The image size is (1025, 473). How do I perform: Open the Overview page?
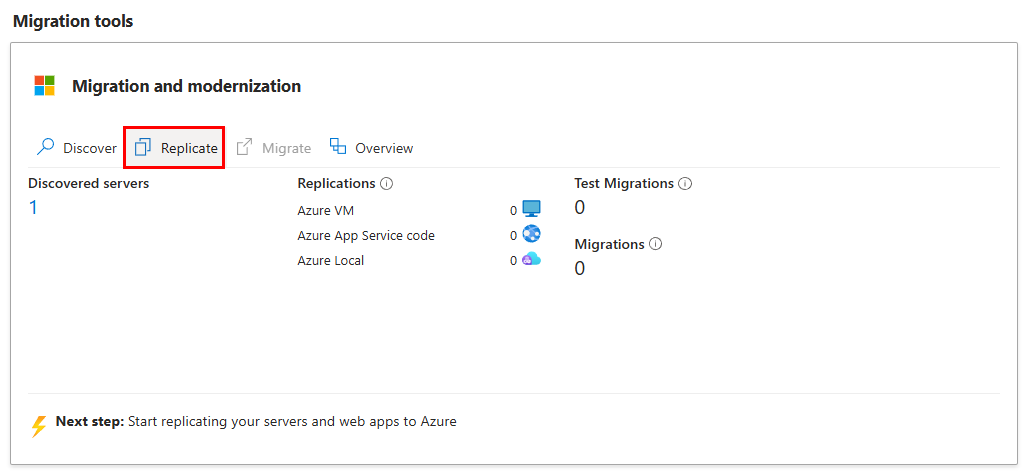[x=371, y=148]
